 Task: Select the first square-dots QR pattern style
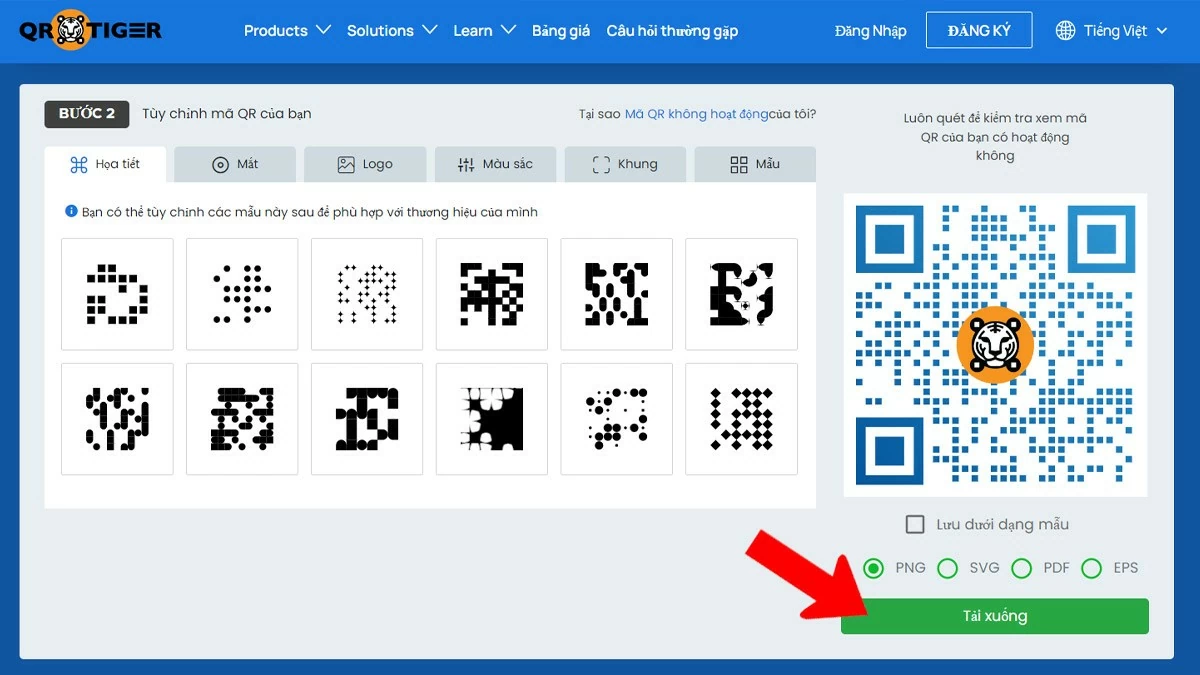coord(117,293)
